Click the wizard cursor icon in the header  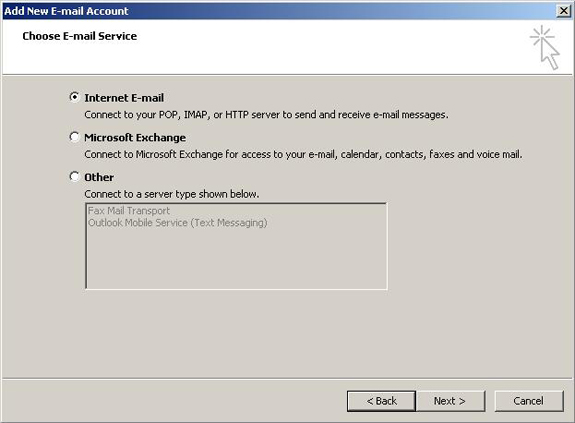pyautogui.click(x=545, y=48)
